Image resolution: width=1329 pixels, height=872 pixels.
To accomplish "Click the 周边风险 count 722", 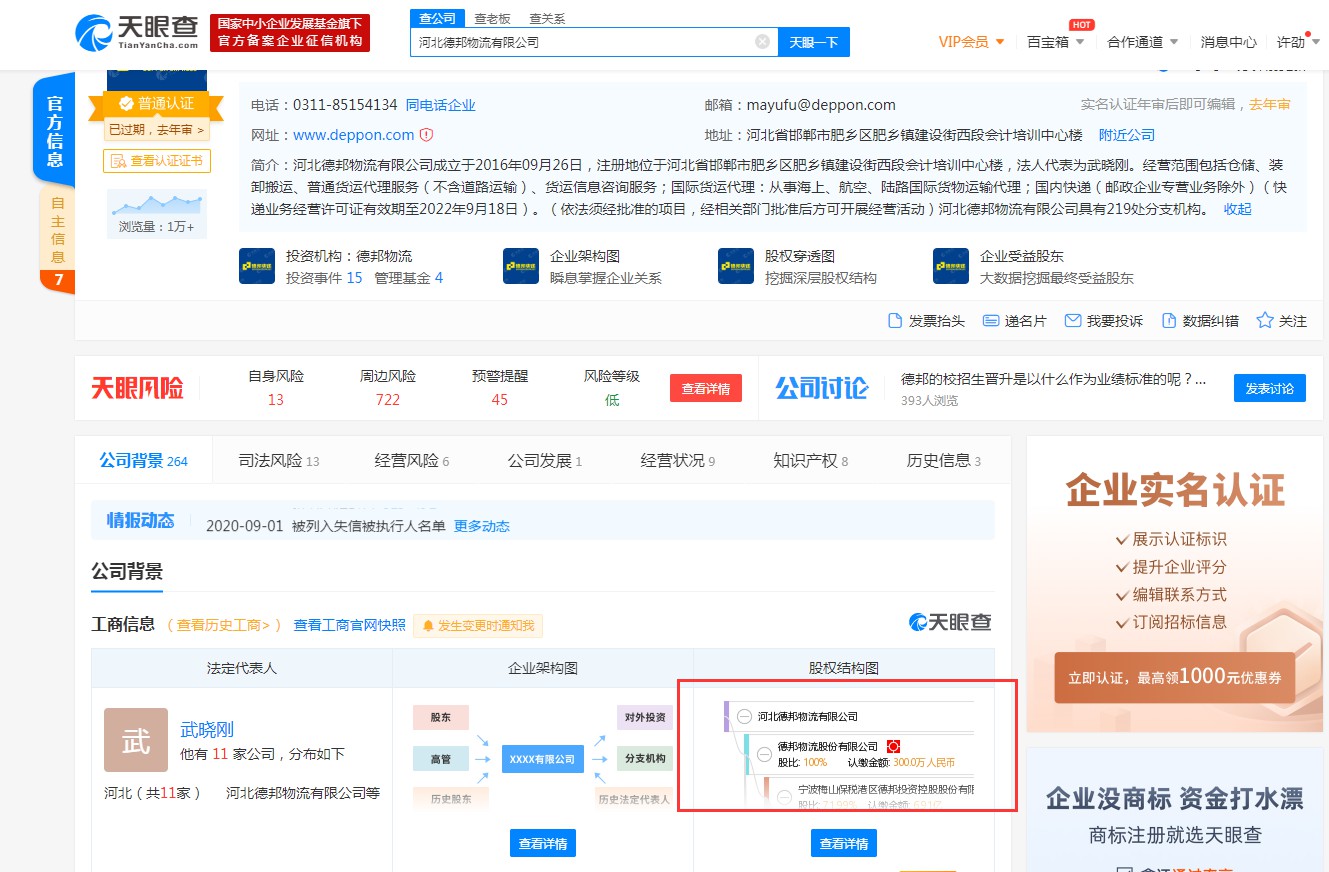I will 388,400.
